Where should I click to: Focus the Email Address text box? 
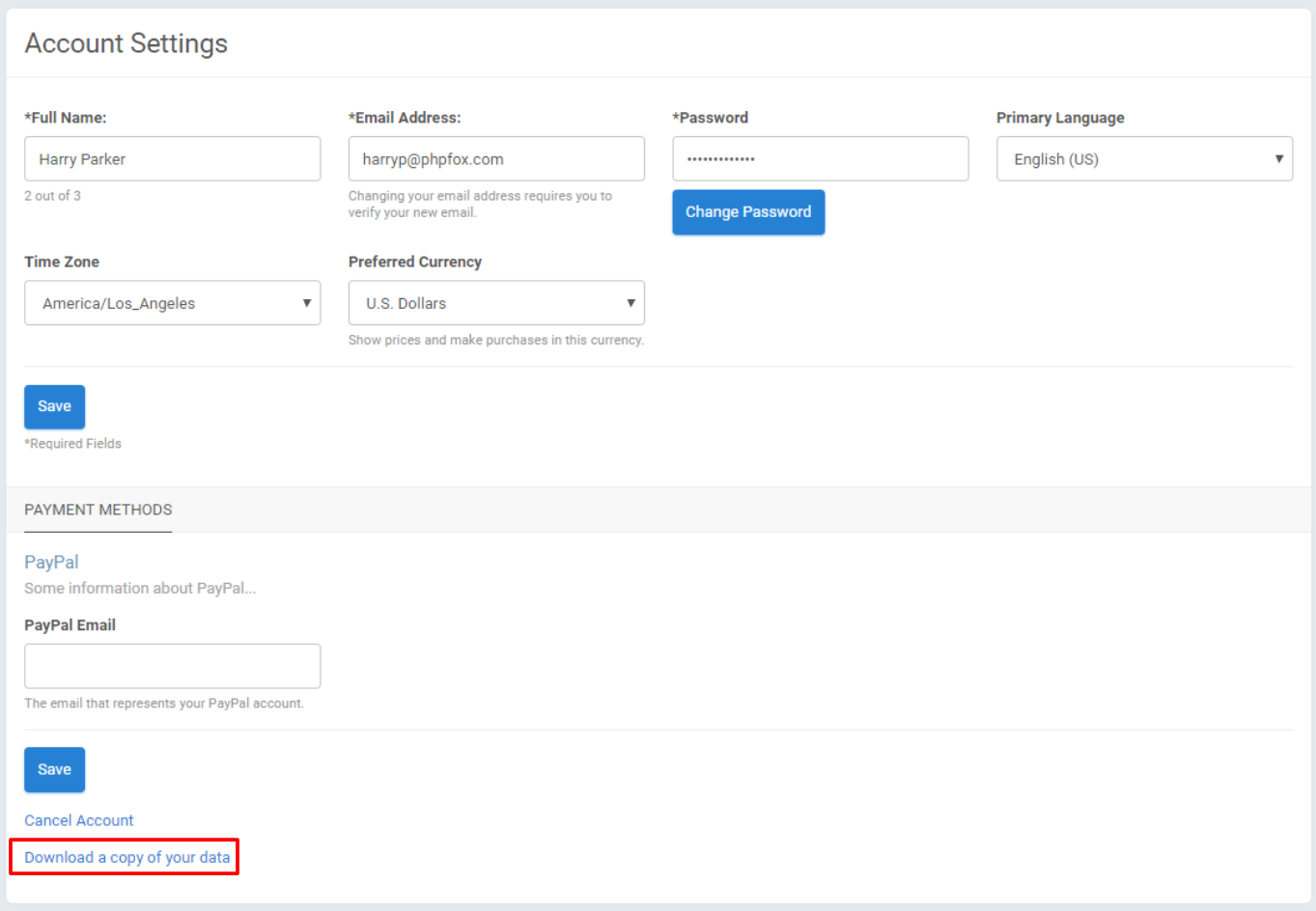(495, 159)
